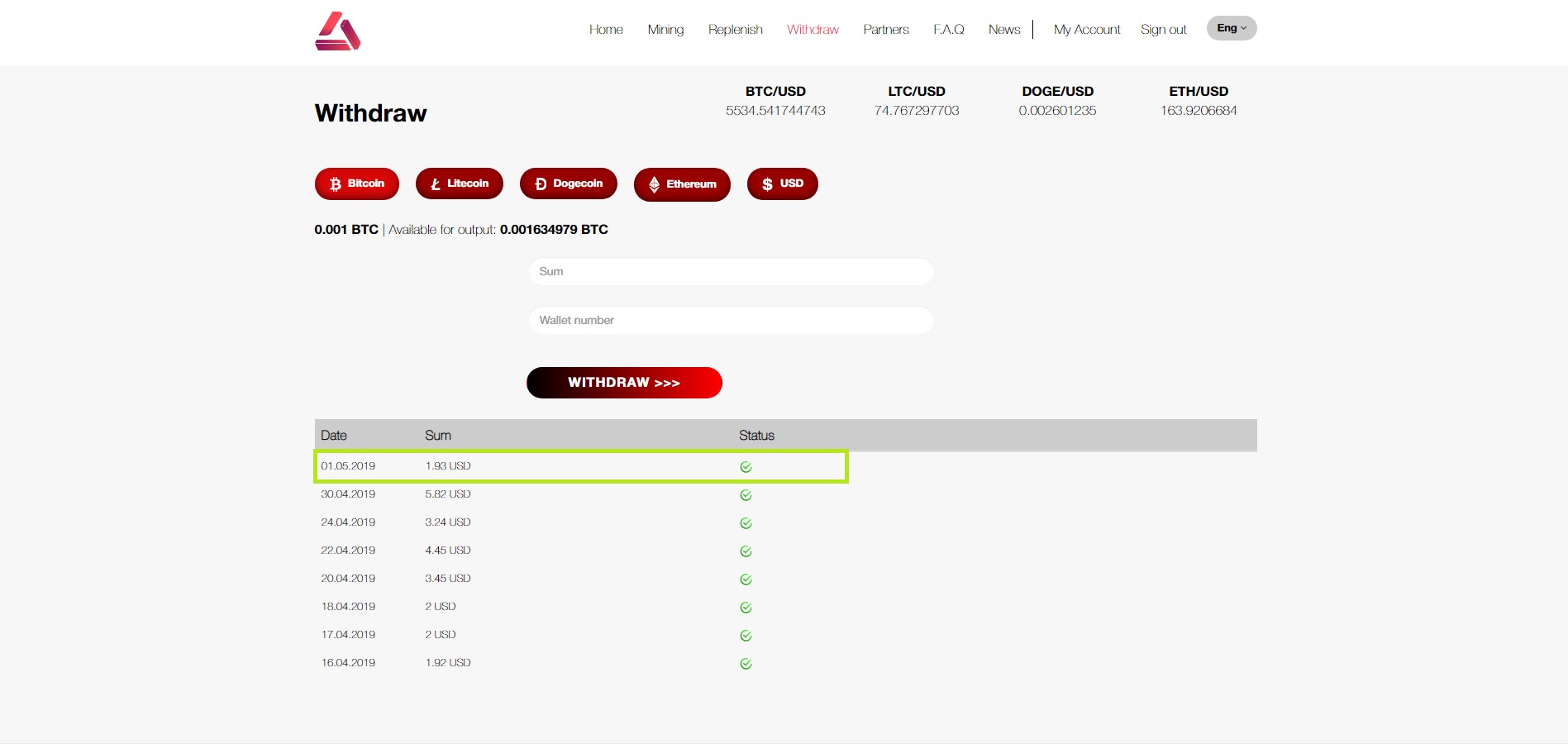The width and height of the screenshot is (1568, 744).
Task: Expand the Eng language dropdown
Action: click(x=1232, y=28)
